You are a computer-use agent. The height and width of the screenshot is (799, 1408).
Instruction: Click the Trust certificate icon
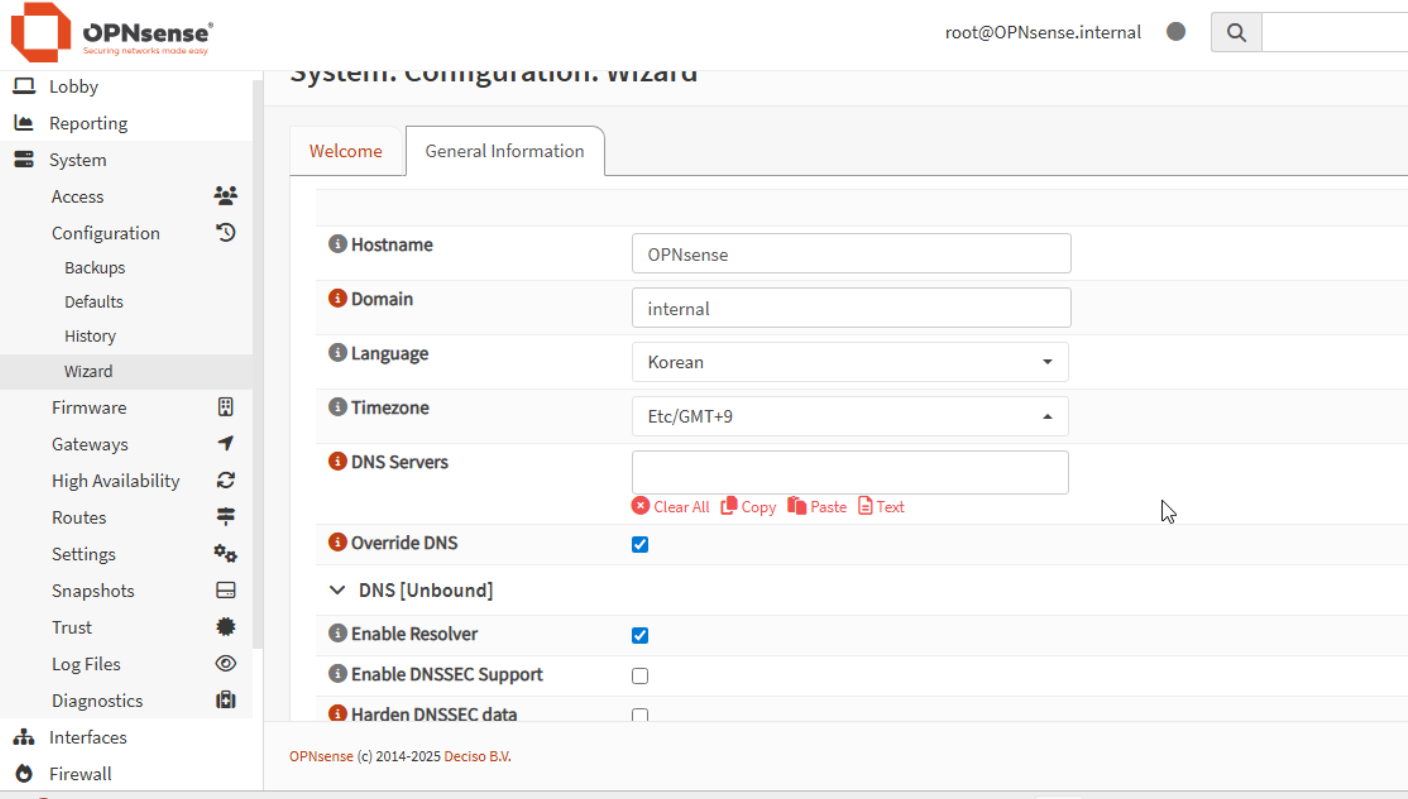pos(226,627)
